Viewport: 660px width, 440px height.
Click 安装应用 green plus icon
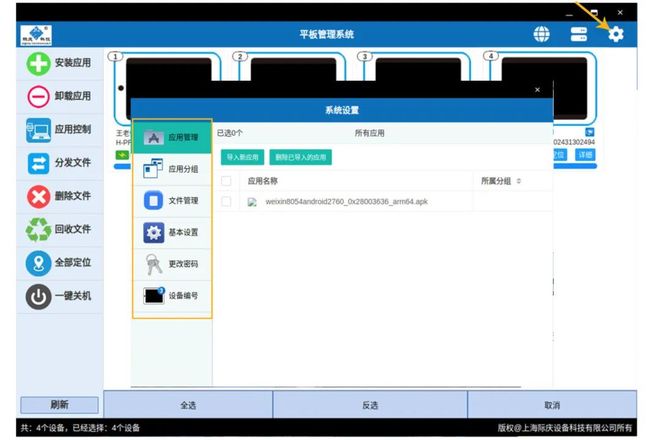(x=38, y=64)
